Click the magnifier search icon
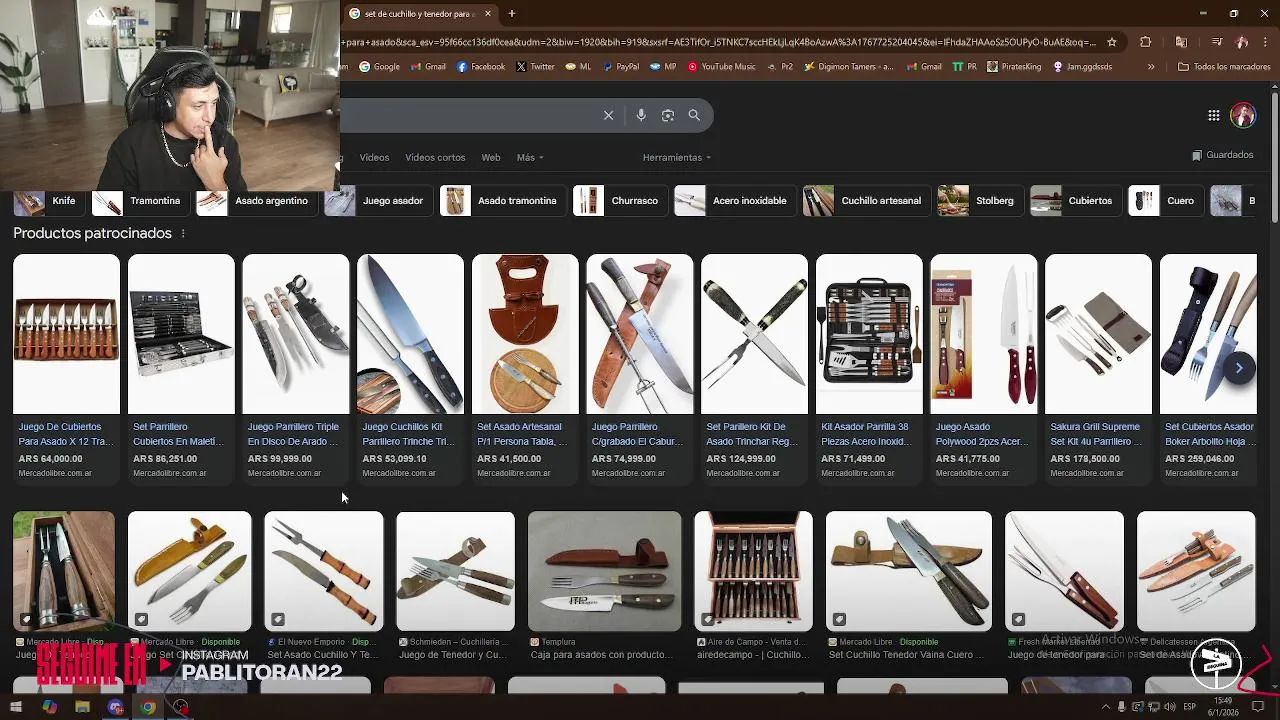 [x=694, y=115]
